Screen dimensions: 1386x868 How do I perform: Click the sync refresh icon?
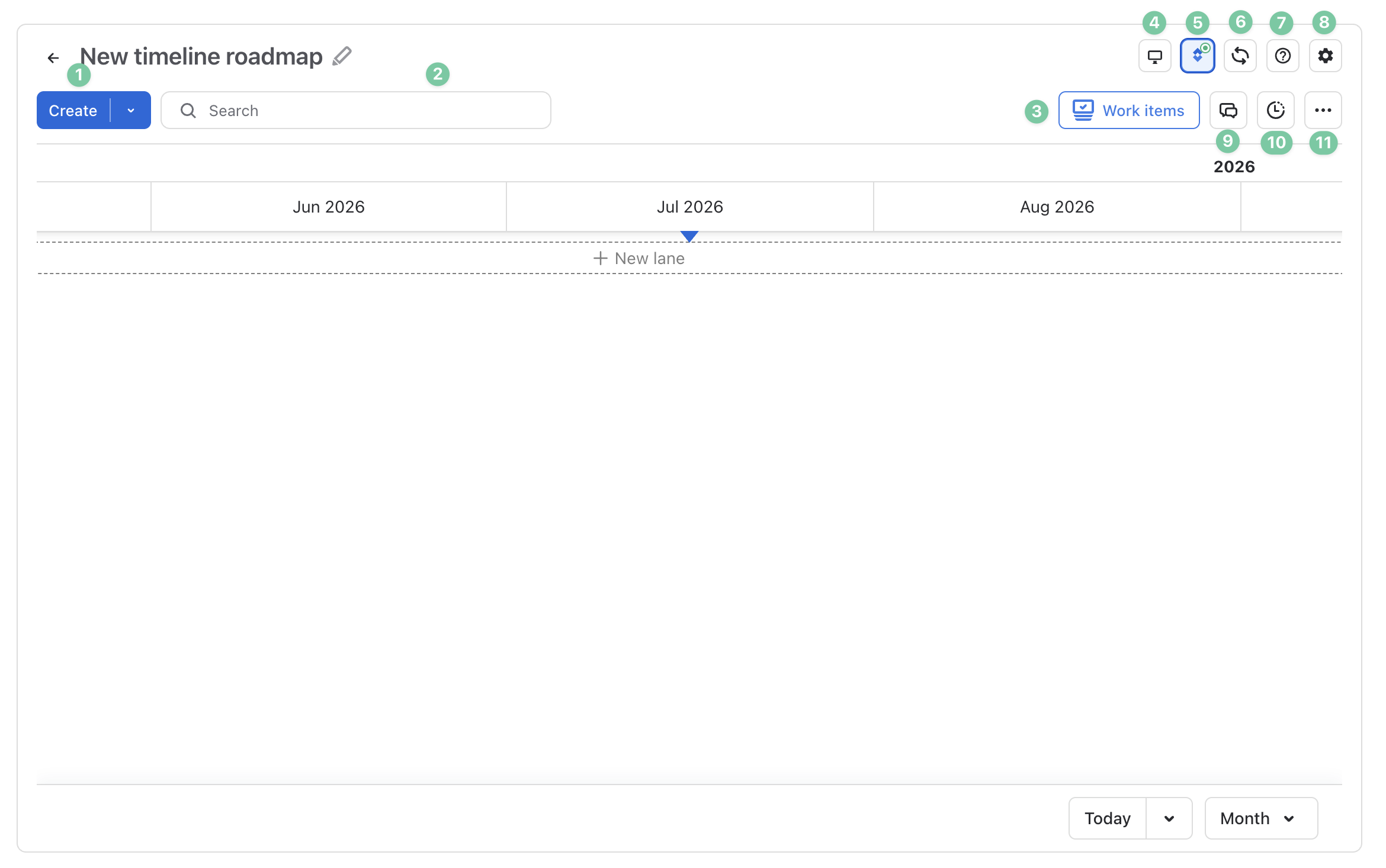[1240, 56]
